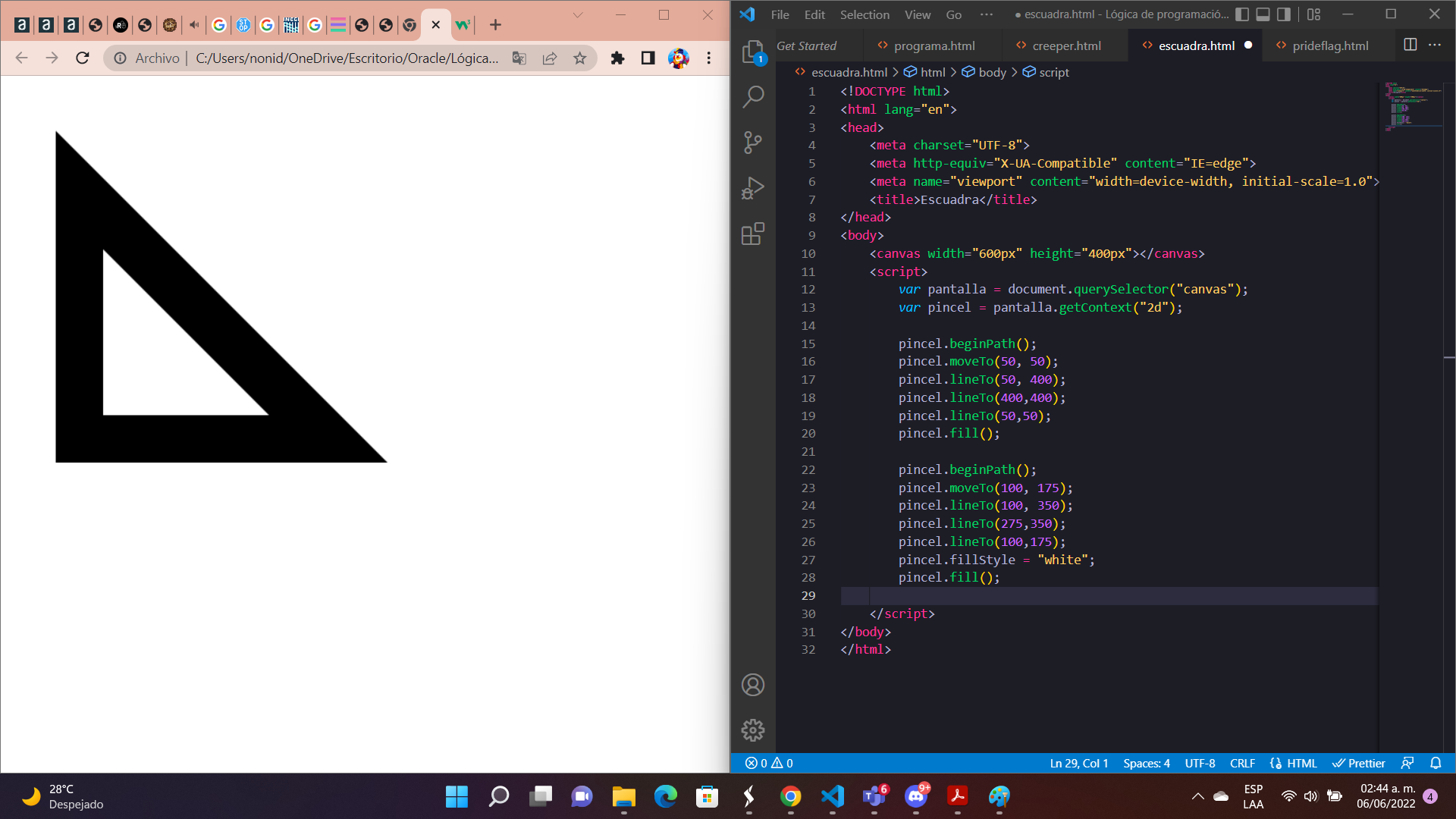The height and width of the screenshot is (819, 1456).
Task: Click the Search icon in VS Code sidebar
Action: pyautogui.click(x=755, y=96)
